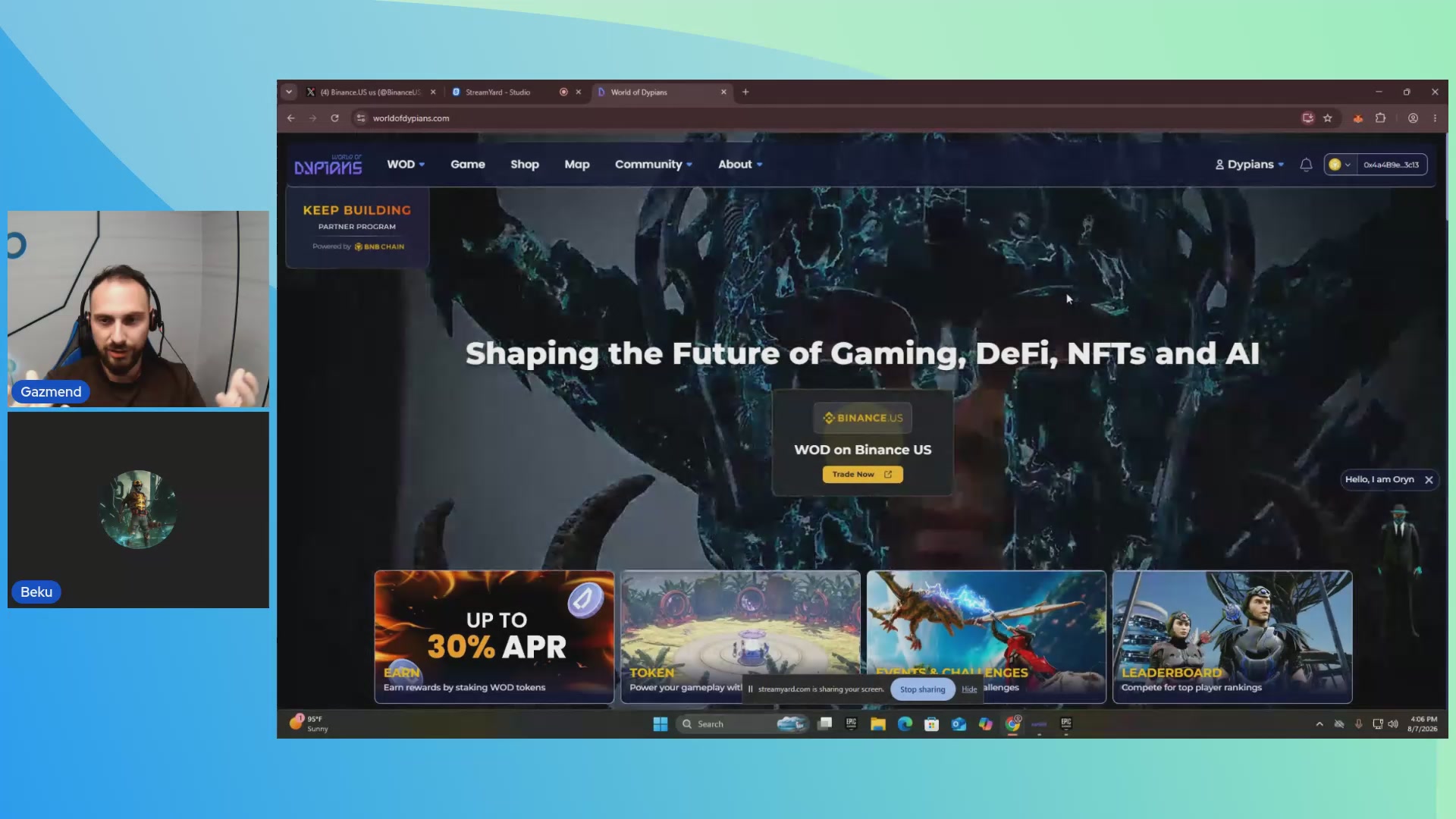Open the MetaMask fox extension
Viewport: 1456px width, 819px height.
pyautogui.click(x=1358, y=118)
